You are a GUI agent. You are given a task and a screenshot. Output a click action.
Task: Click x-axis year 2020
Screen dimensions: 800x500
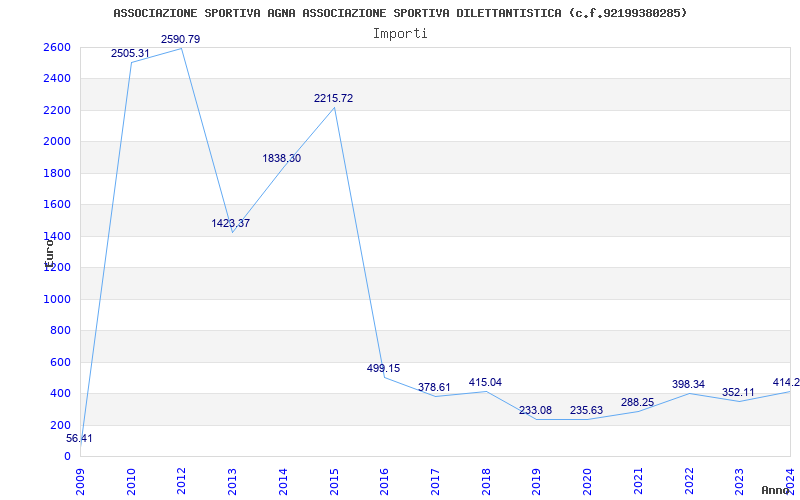coord(587,481)
